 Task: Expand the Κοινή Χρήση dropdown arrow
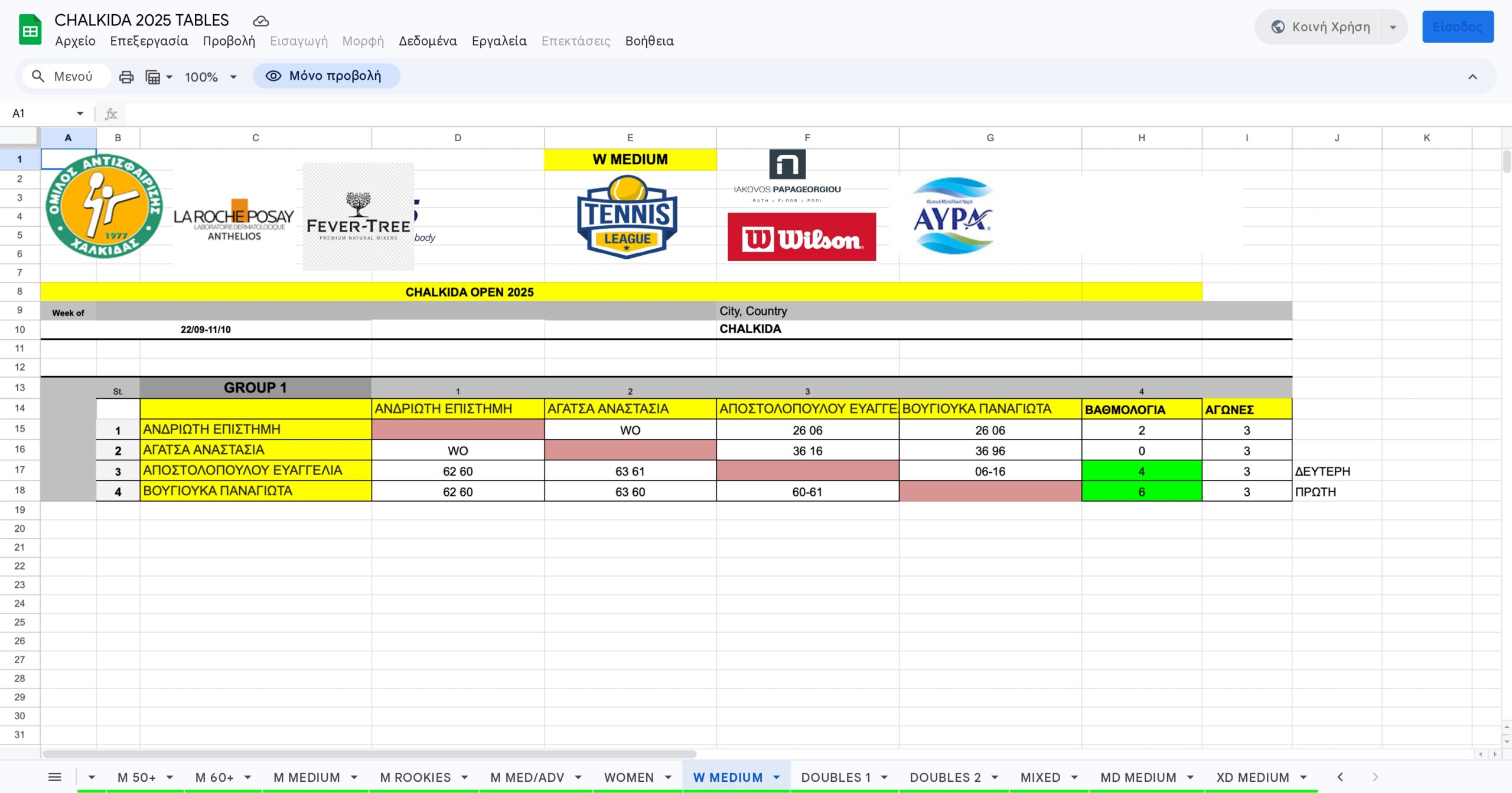click(x=1393, y=27)
